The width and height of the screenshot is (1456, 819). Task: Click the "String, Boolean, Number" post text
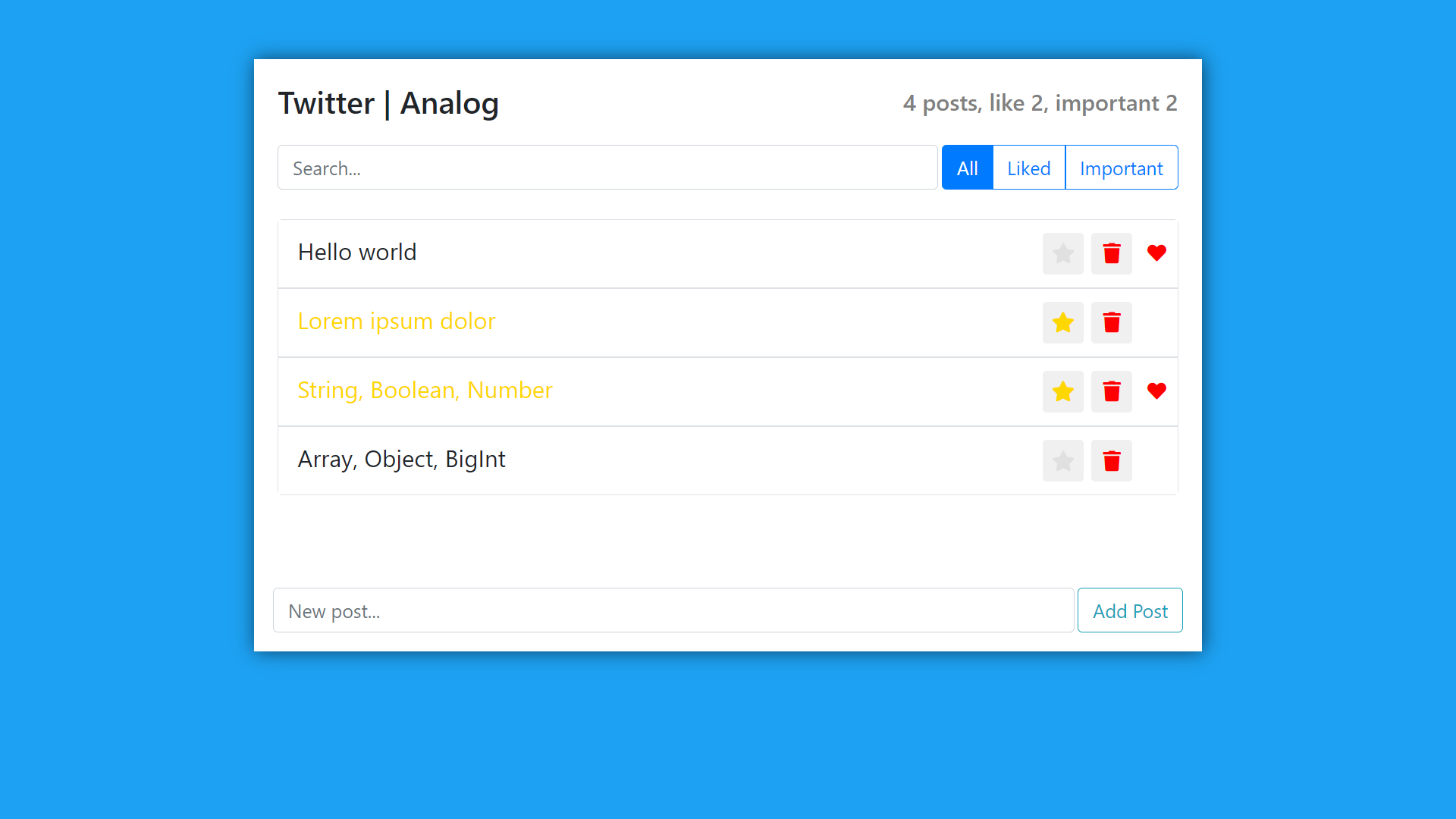(x=425, y=391)
